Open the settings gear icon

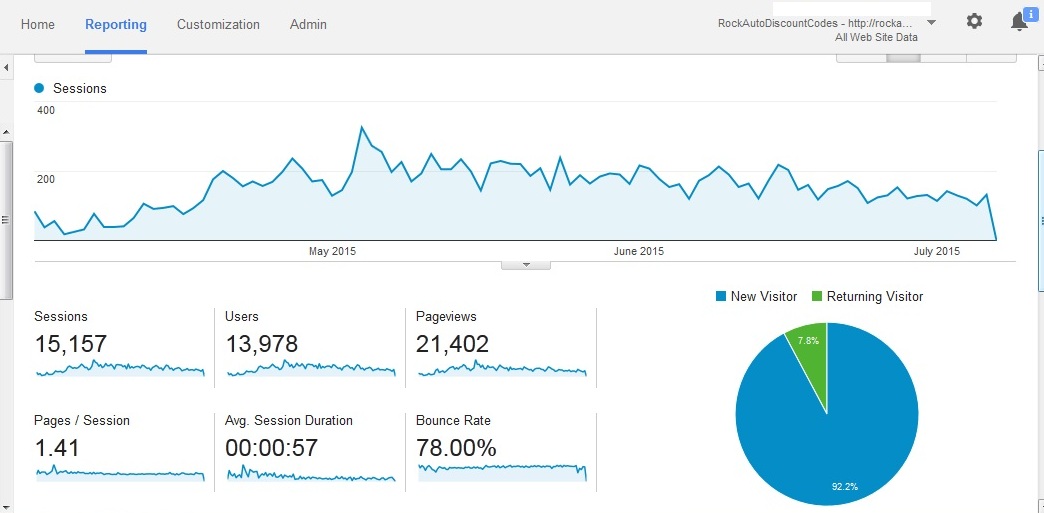(974, 21)
